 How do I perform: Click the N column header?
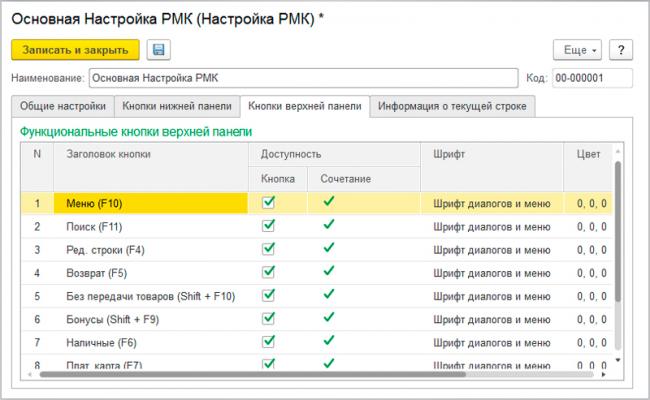pyautogui.click(x=37, y=167)
